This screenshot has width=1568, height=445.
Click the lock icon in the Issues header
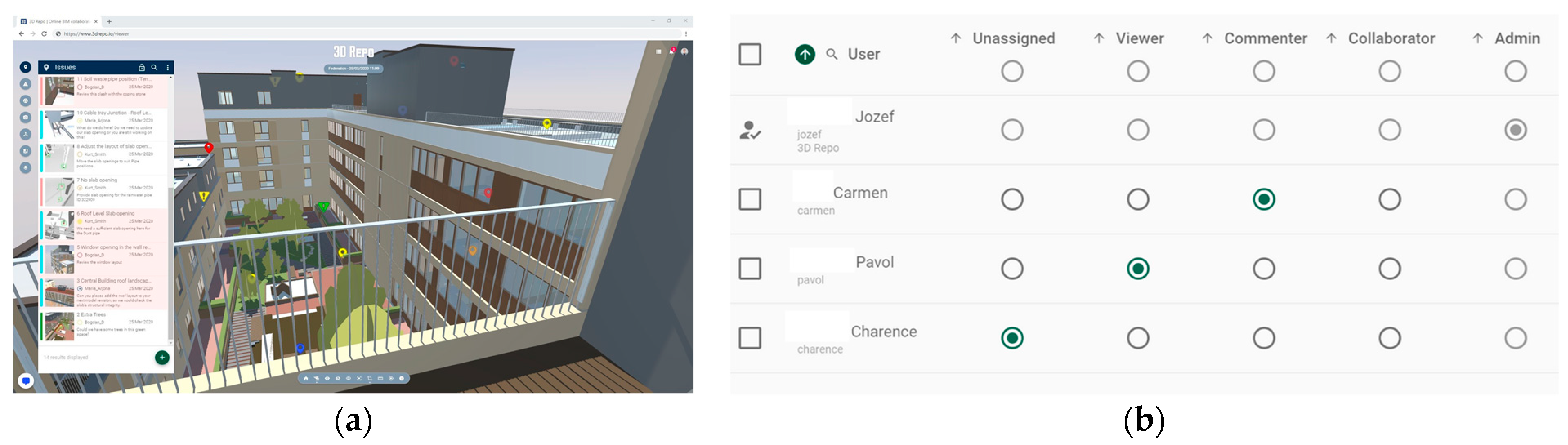click(x=142, y=67)
